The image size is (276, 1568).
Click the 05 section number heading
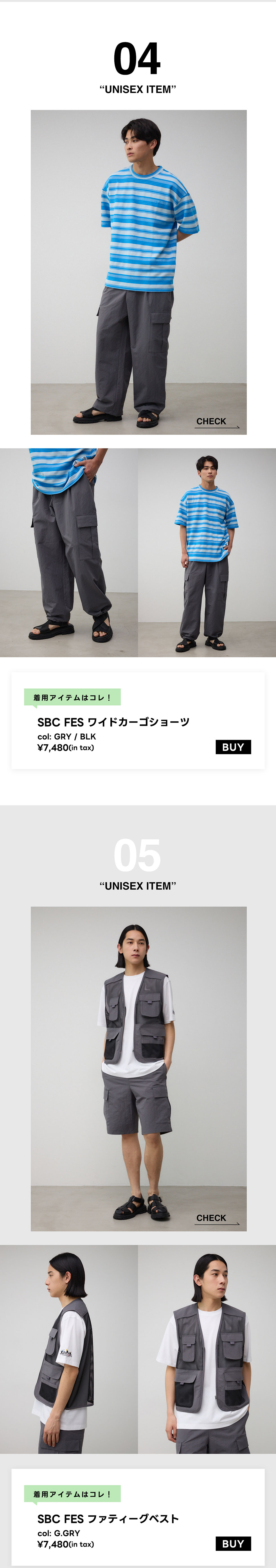point(137,856)
